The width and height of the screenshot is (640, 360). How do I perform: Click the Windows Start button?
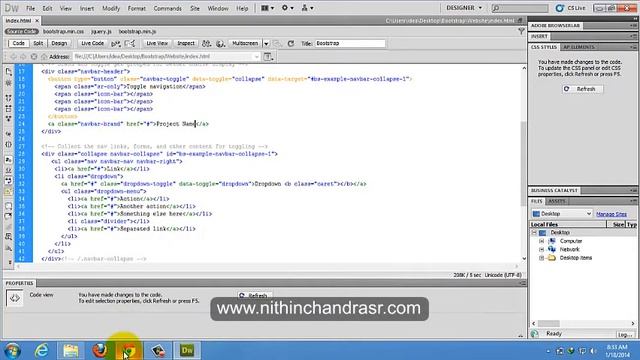point(12,350)
